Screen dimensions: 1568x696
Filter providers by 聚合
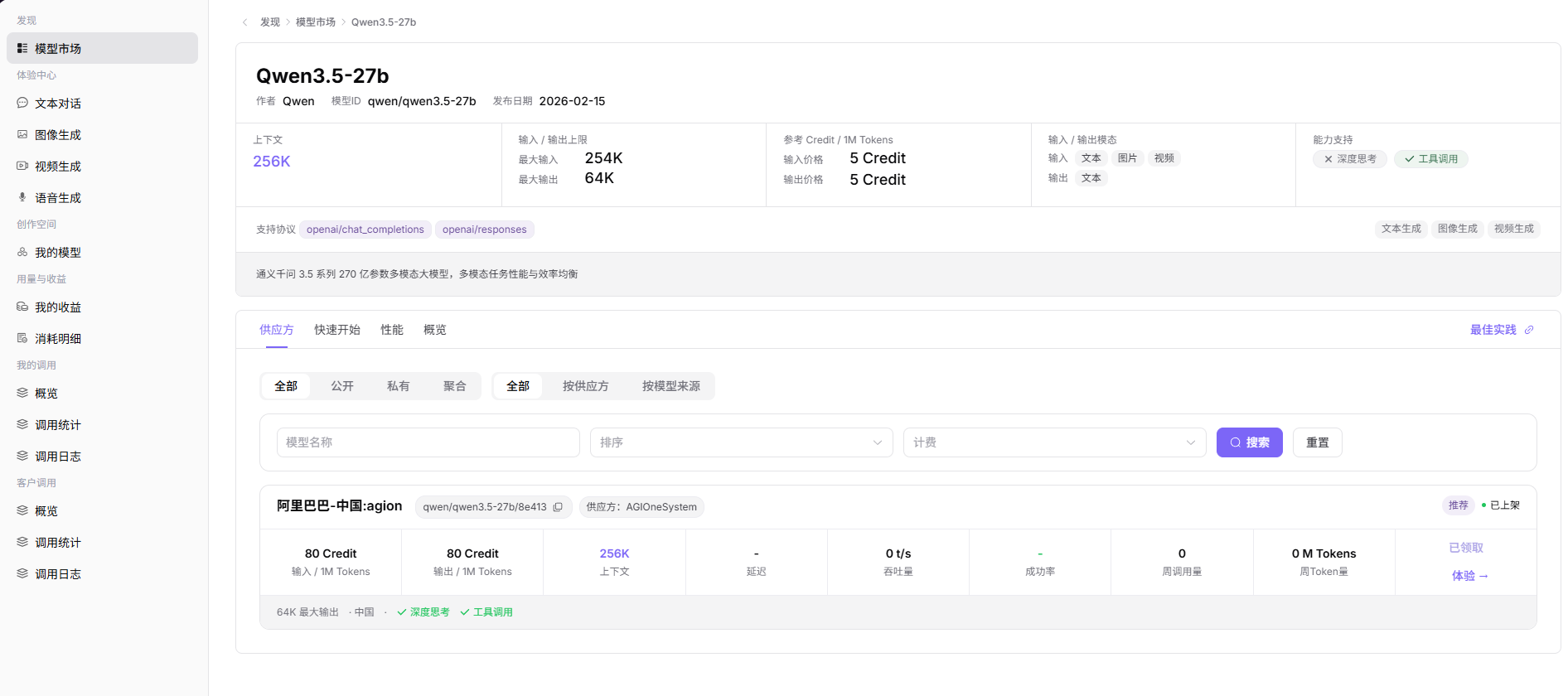455,386
